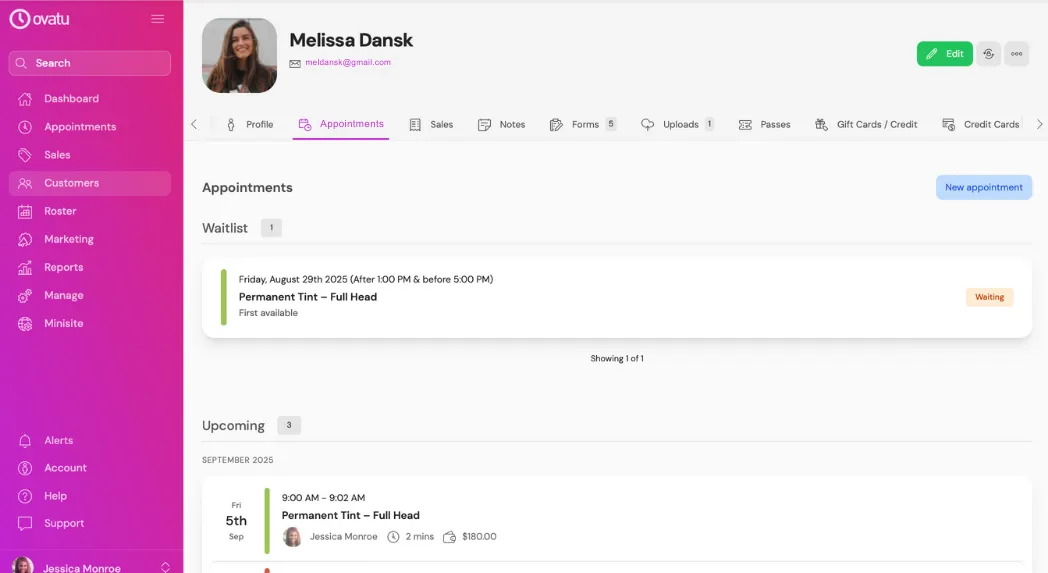Click the Sales tag icon in sidebar
Viewport: 1048px width, 573px height.
25,155
